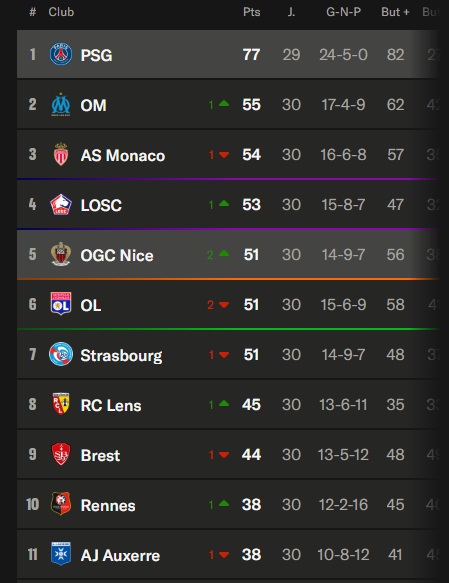The width and height of the screenshot is (449, 583).
Task: Select the AS Monaco crest icon
Action: click(61, 154)
